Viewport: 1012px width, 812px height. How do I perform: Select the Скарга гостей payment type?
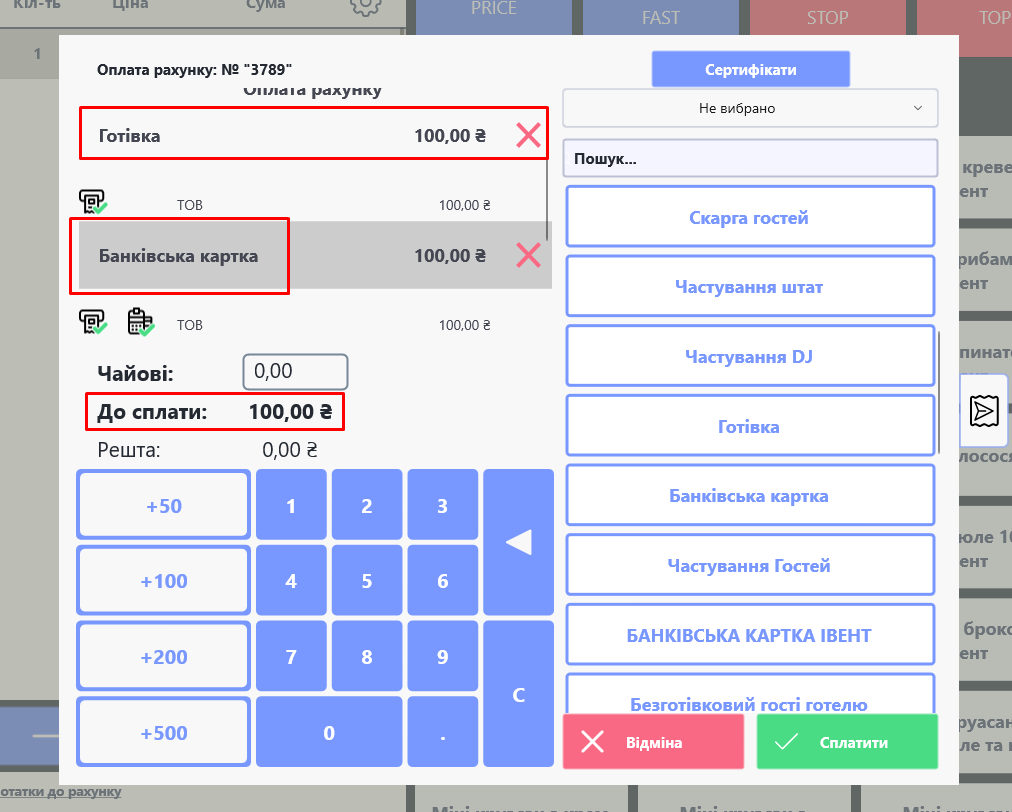point(750,217)
